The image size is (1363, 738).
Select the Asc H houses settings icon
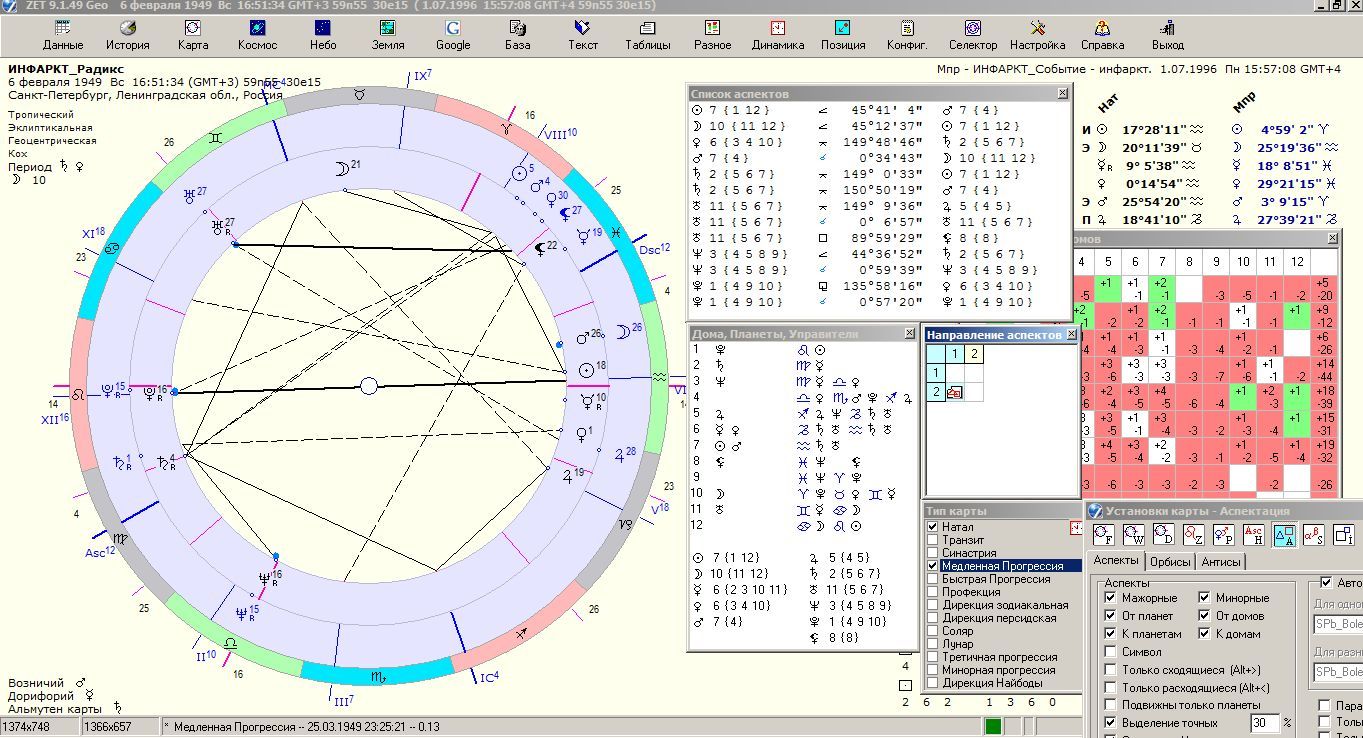coord(1254,535)
